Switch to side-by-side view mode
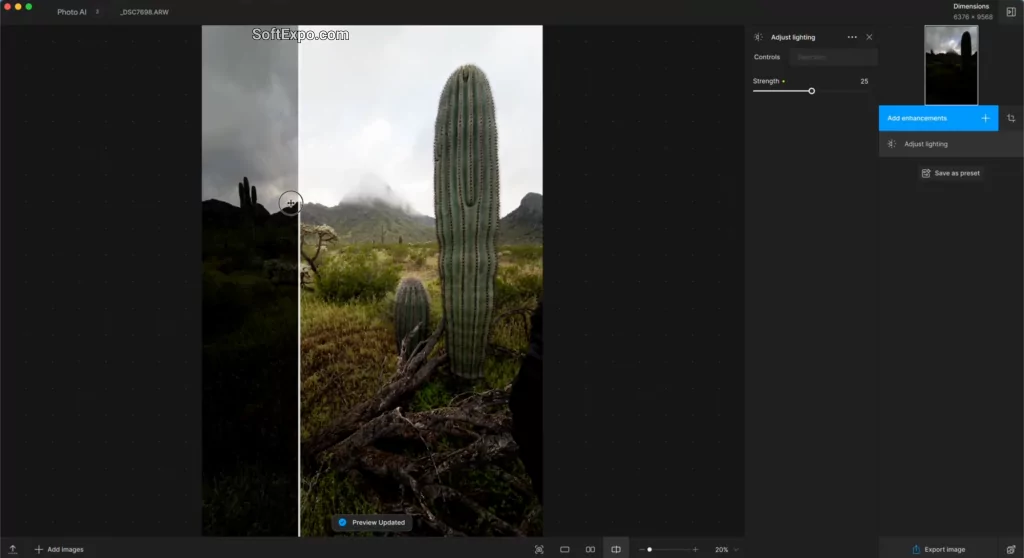Image resolution: width=1024 pixels, height=558 pixels. 590,550
